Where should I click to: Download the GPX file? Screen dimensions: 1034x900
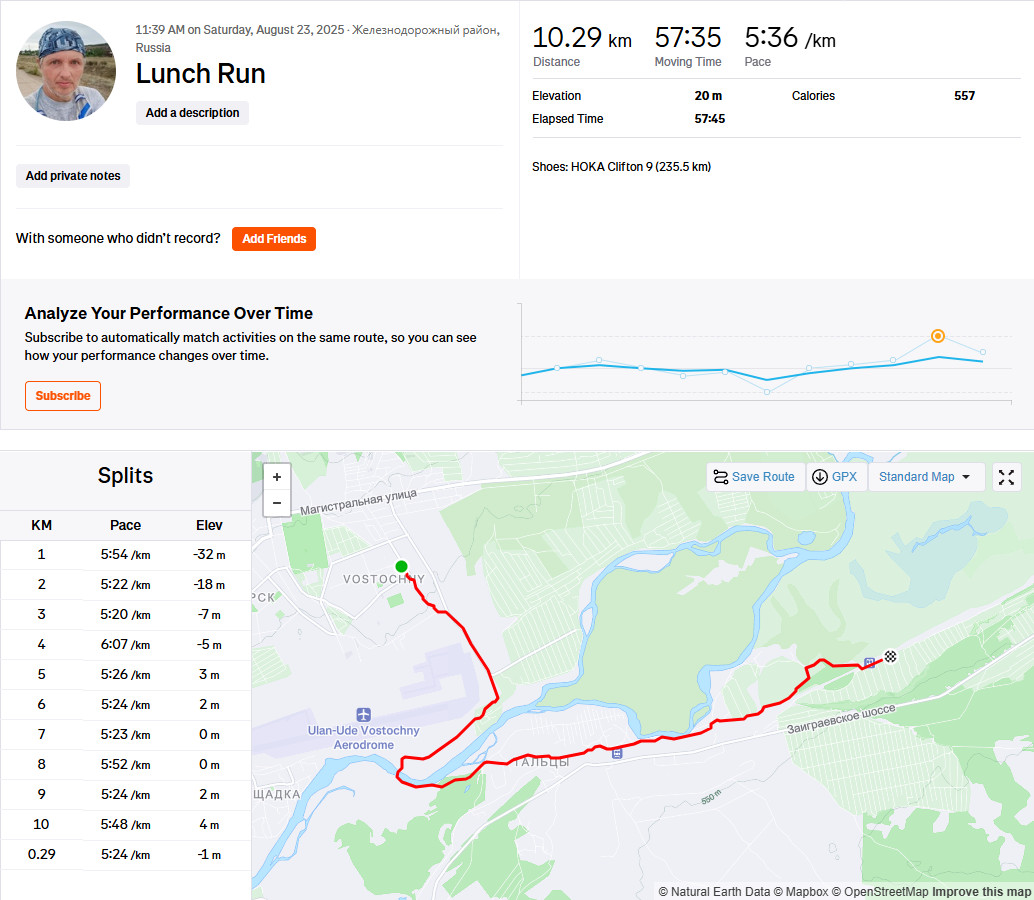835,477
